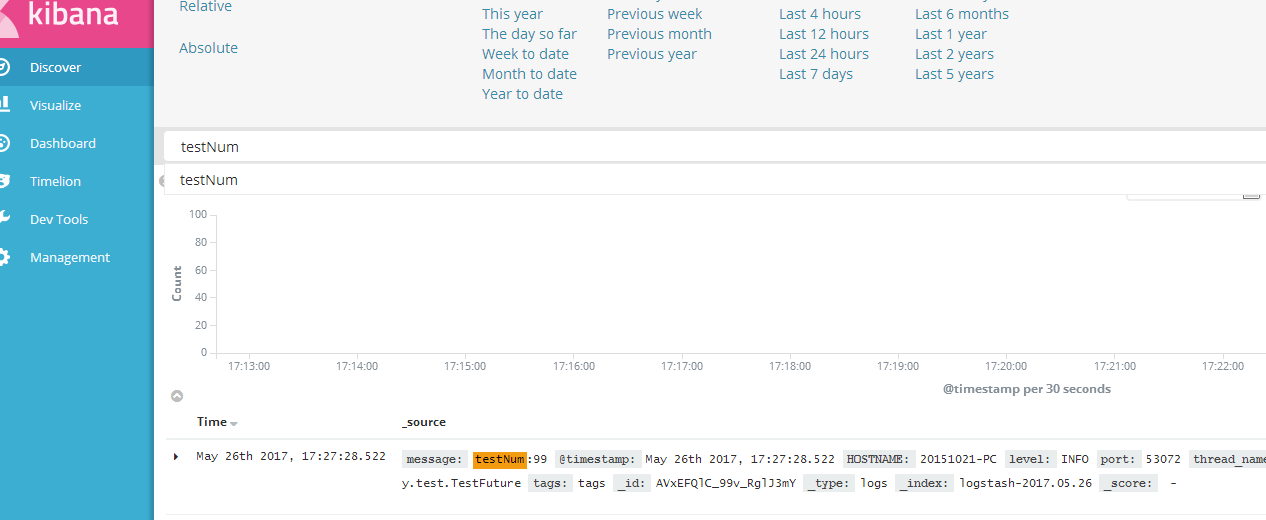Open the Dev Tools wrench icon
The height and width of the screenshot is (520, 1266).
click(x=4, y=219)
